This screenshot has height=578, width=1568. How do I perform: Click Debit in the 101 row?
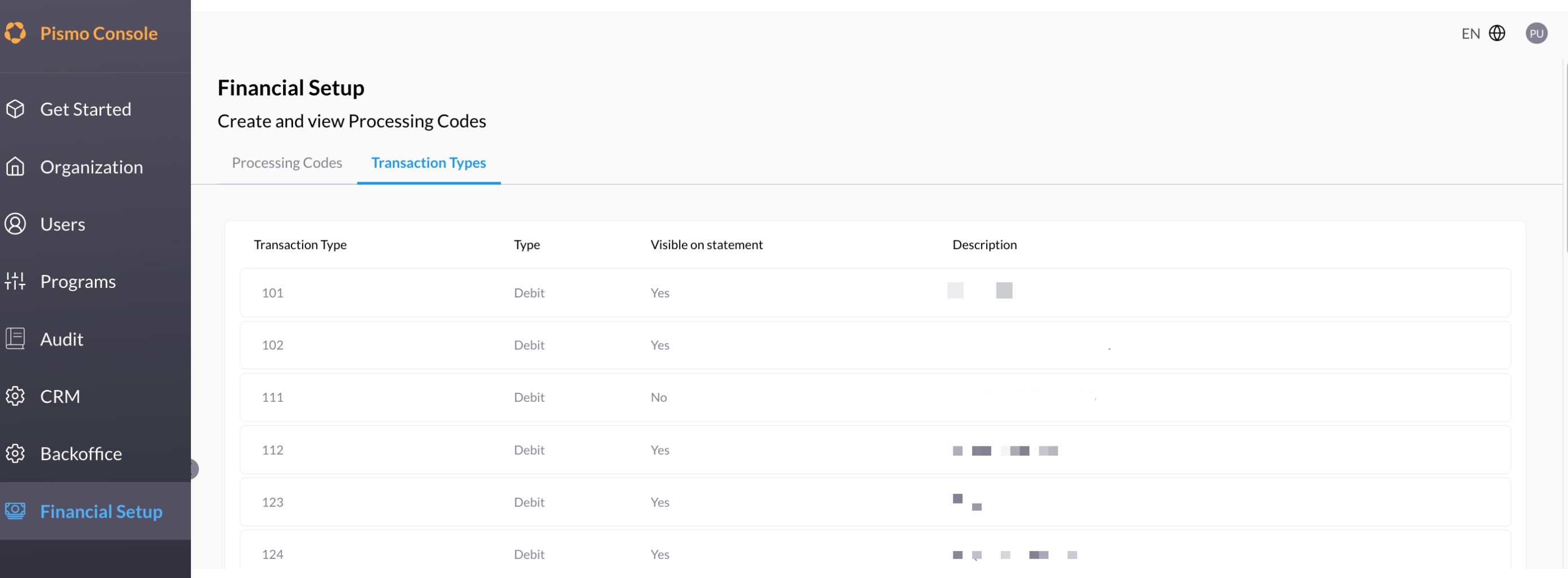[x=529, y=292]
